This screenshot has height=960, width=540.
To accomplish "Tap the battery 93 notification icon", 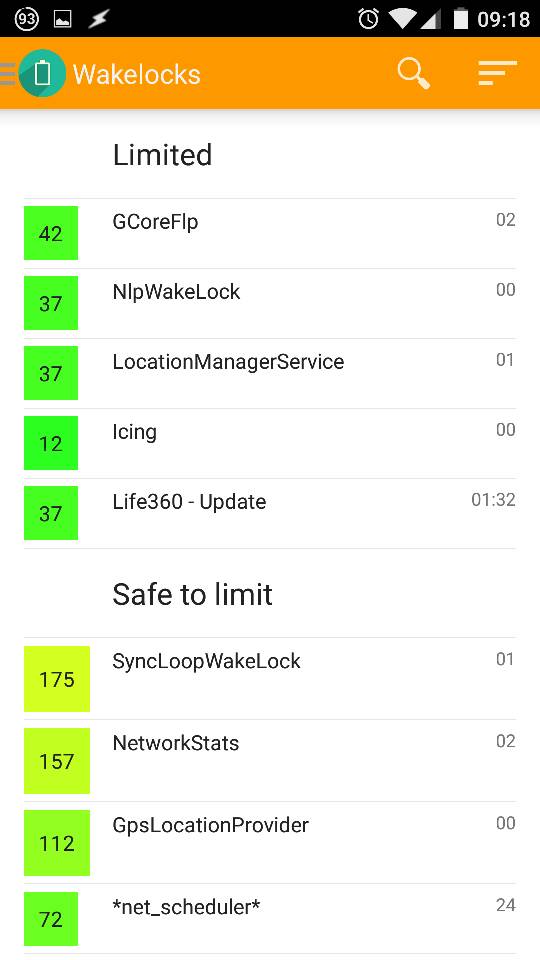I will point(26,19).
